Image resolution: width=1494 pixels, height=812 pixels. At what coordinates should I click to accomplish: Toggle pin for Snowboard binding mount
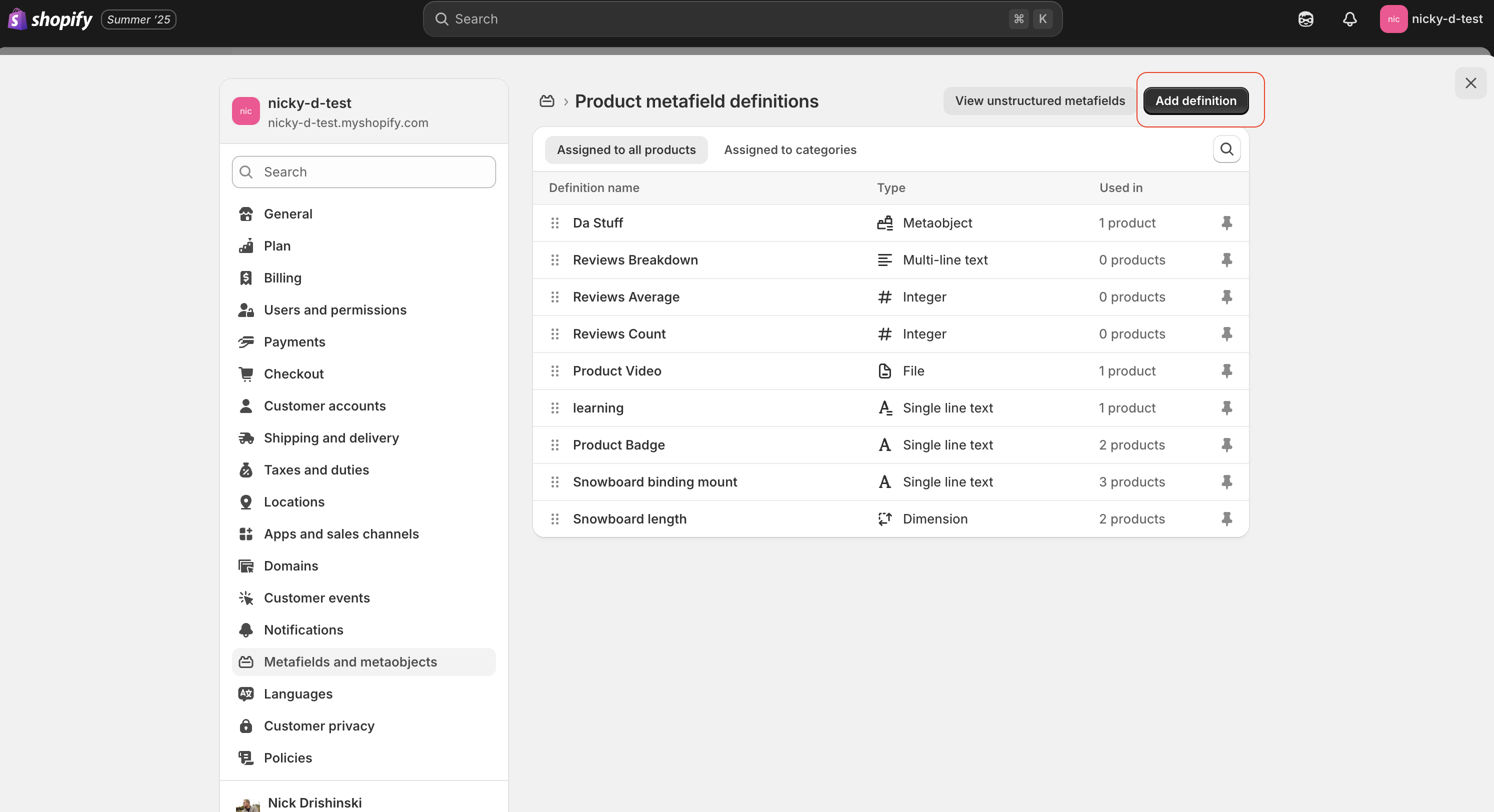(1226, 481)
